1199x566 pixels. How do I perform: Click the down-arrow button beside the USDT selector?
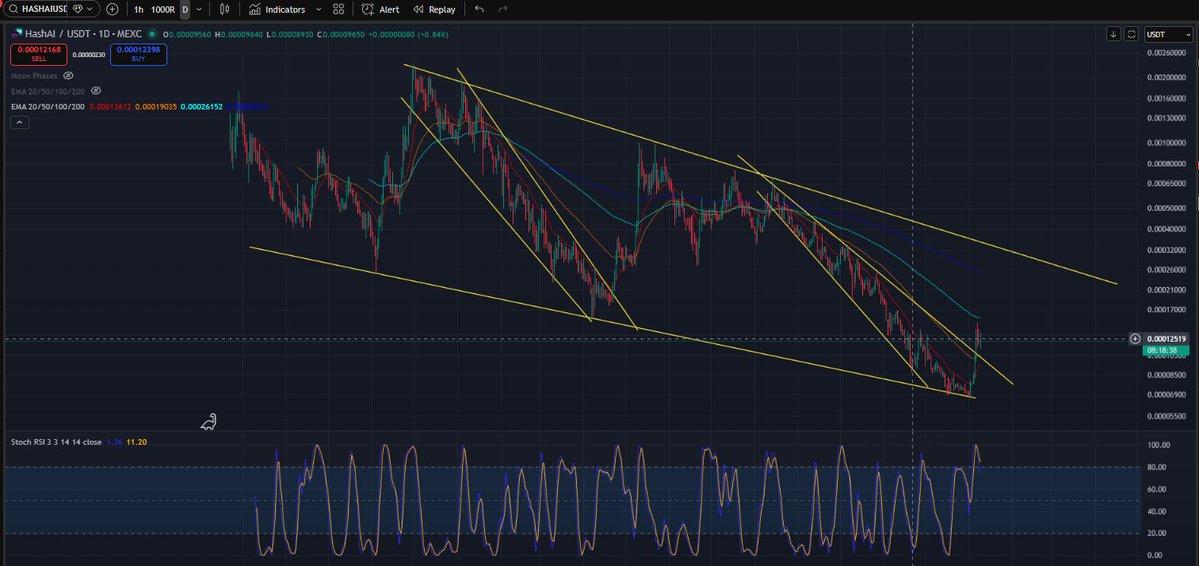pyautogui.click(x=1113, y=34)
